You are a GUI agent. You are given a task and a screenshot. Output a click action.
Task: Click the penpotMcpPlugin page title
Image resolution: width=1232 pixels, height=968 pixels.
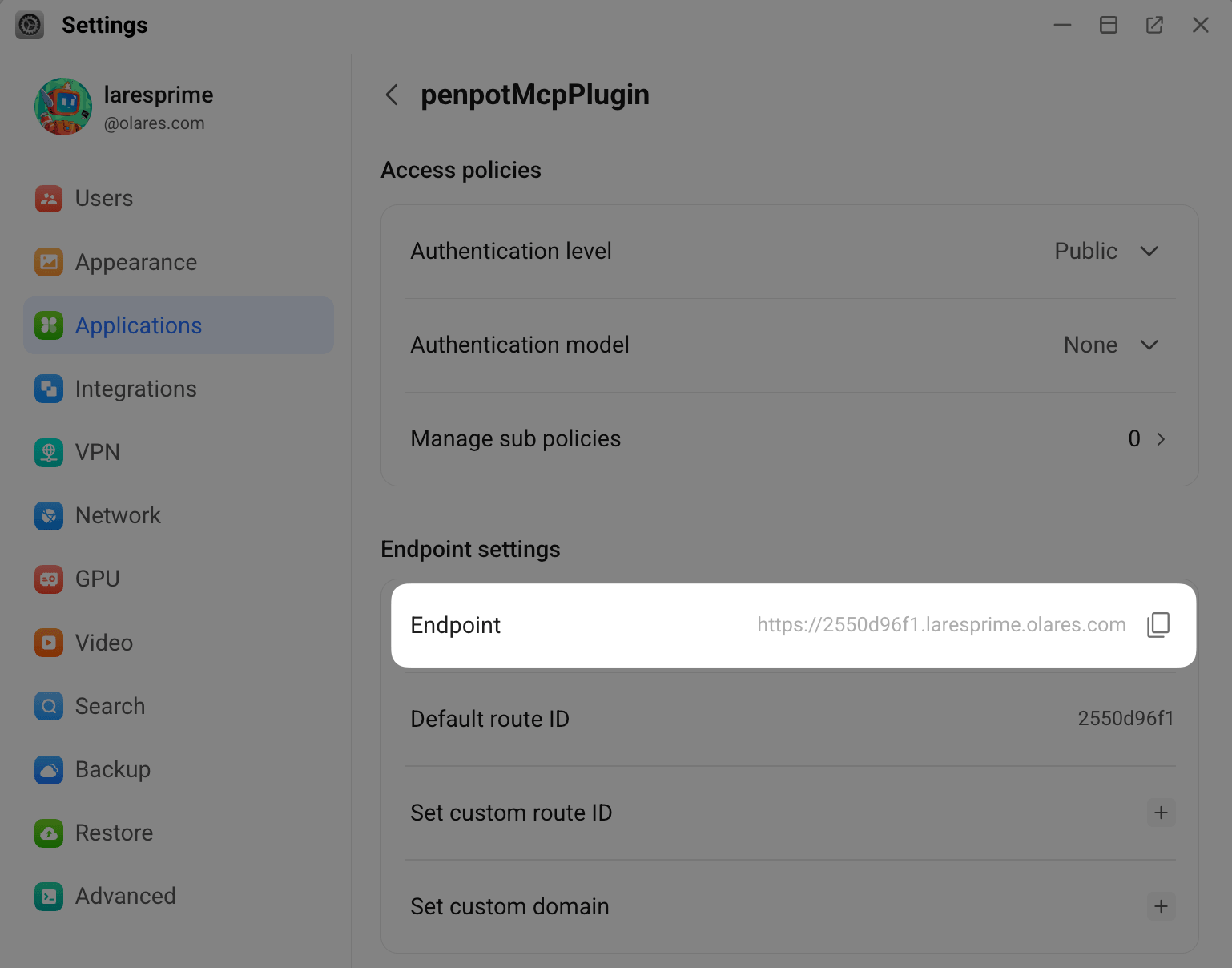point(535,95)
